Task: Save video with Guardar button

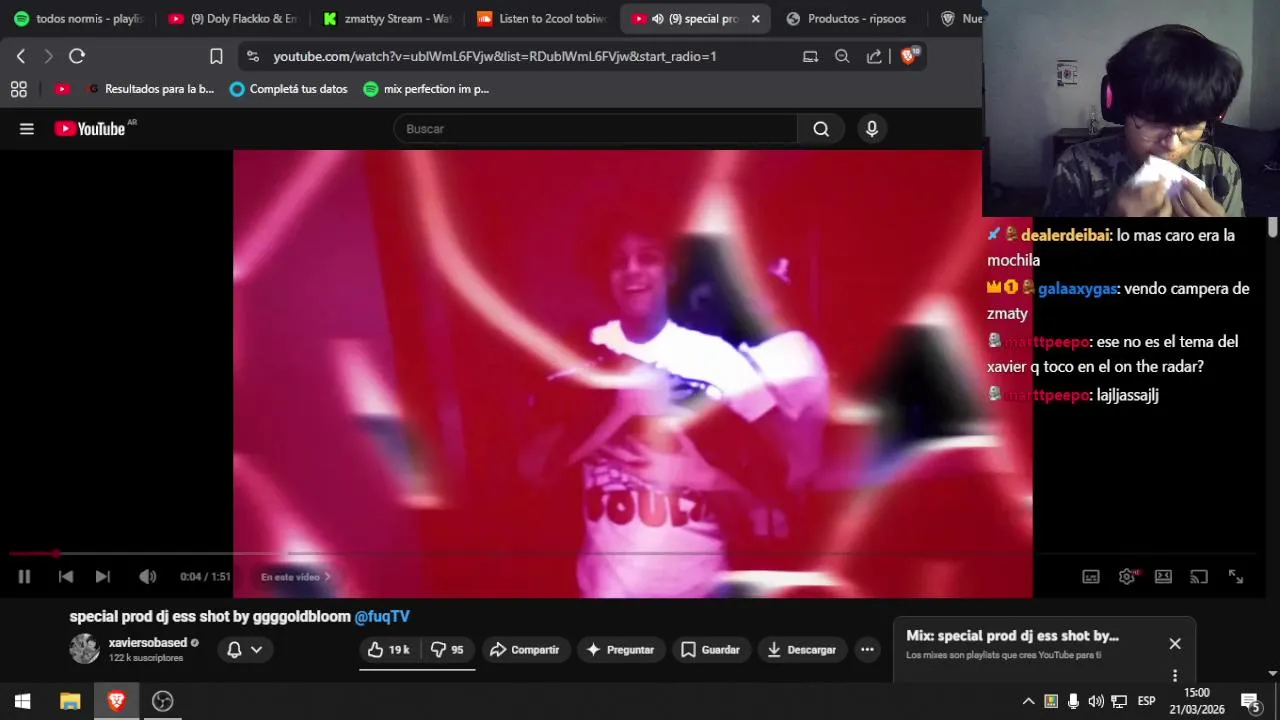Action: pyautogui.click(x=710, y=650)
